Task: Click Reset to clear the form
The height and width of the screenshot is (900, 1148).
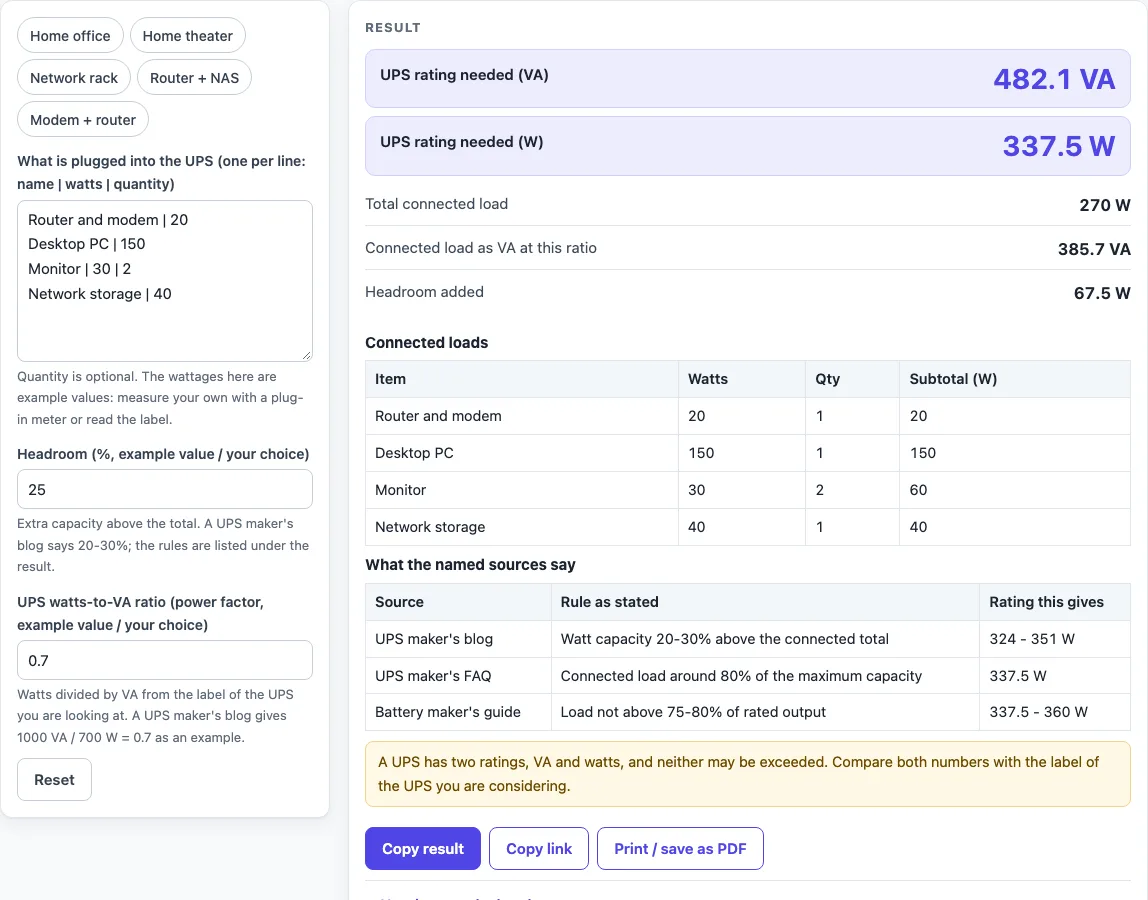Action: pyautogui.click(x=54, y=780)
